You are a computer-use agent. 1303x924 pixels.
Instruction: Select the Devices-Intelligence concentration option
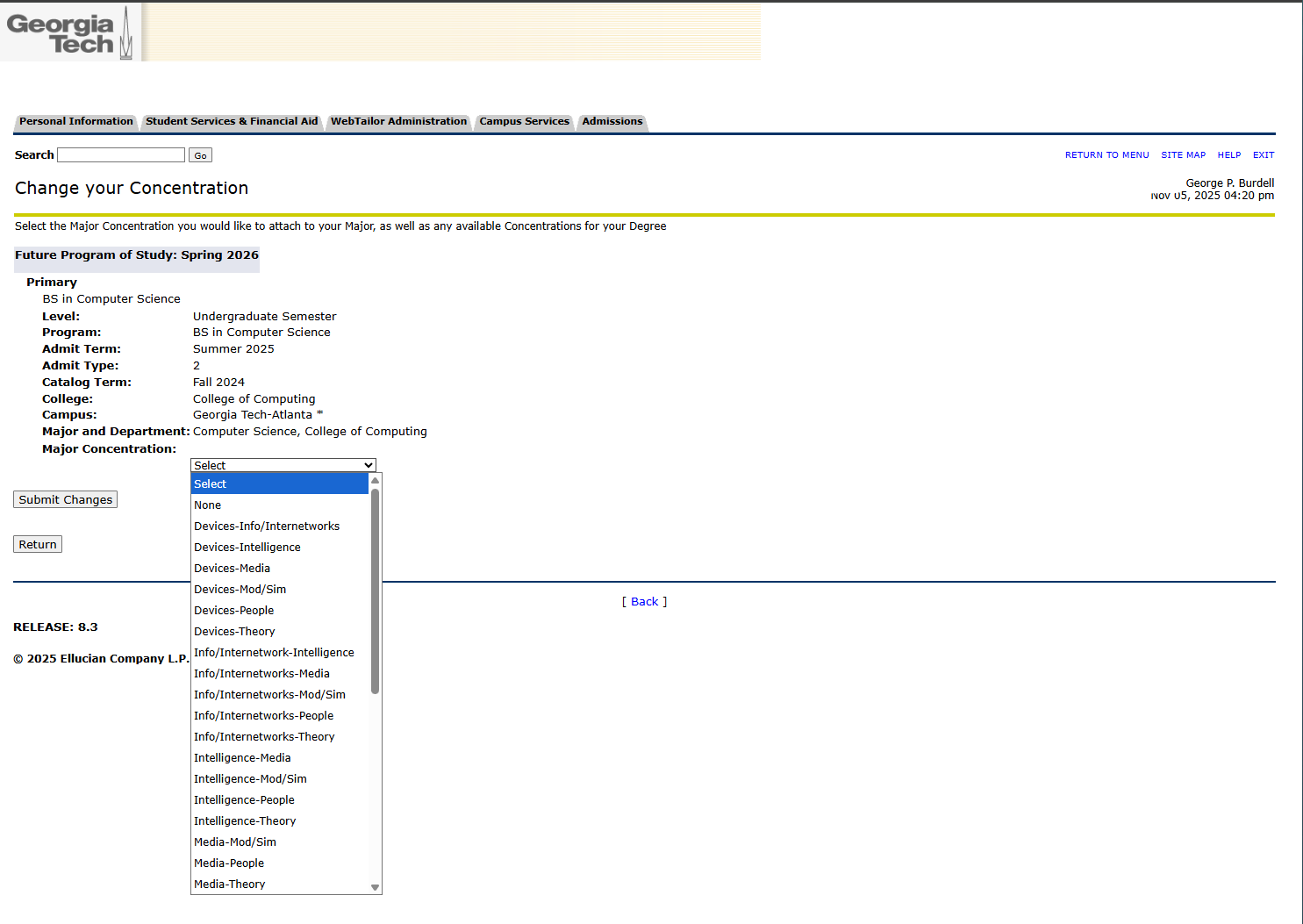[x=247, y=548]
